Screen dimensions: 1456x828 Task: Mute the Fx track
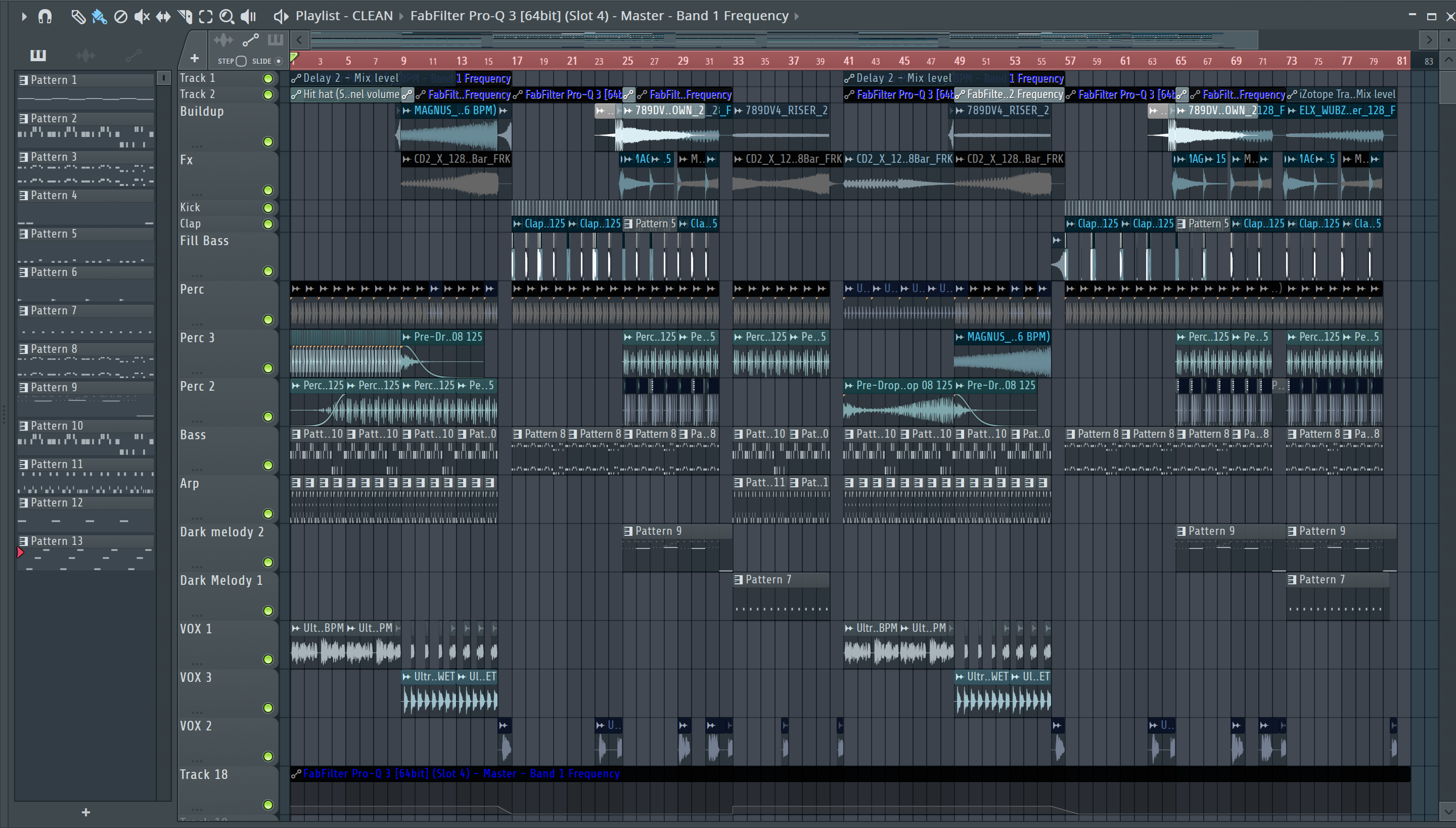tap(268, 190)
